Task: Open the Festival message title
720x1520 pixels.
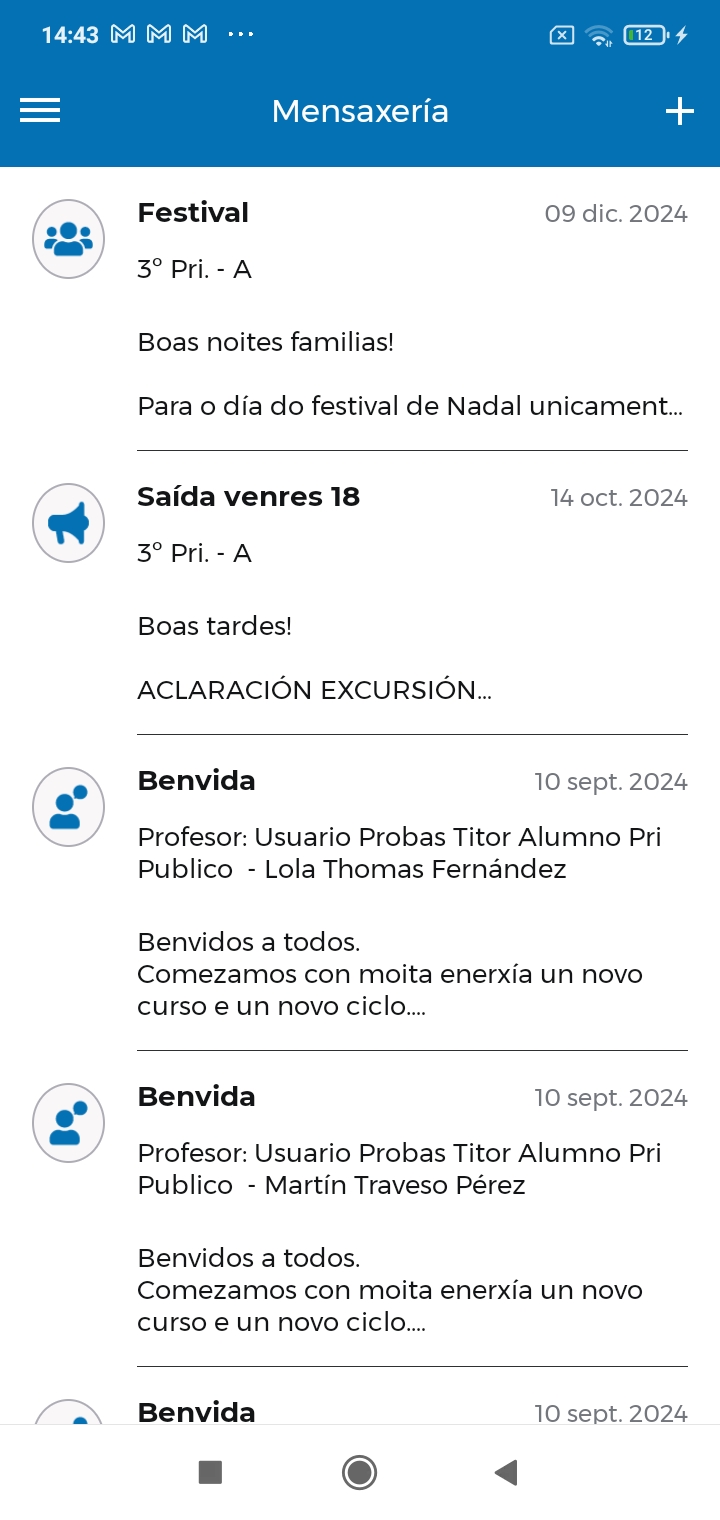Action: click(193, 213)
